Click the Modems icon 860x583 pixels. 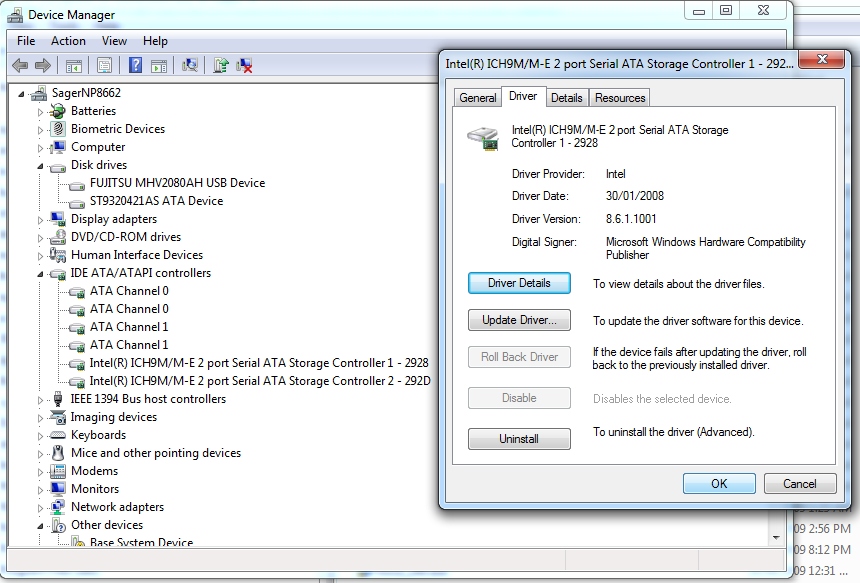click(58, 471)
